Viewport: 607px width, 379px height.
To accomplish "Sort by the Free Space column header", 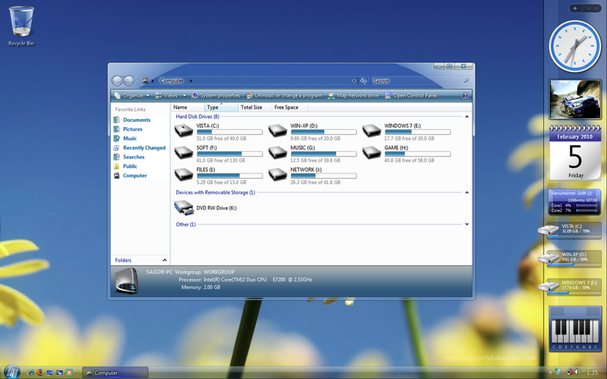I will pyautogui.click(x=289, y=107).
